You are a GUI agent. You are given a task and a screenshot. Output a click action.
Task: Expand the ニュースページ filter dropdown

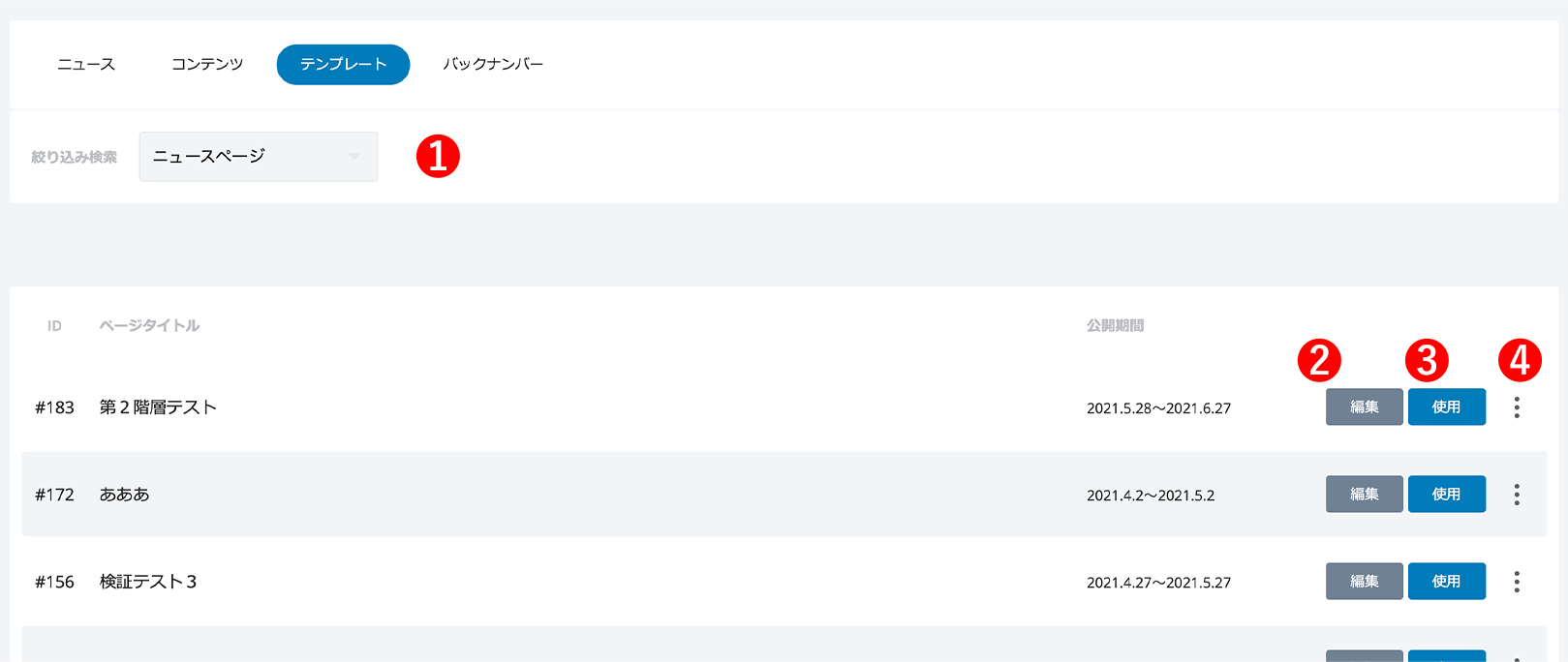[259, 157]
